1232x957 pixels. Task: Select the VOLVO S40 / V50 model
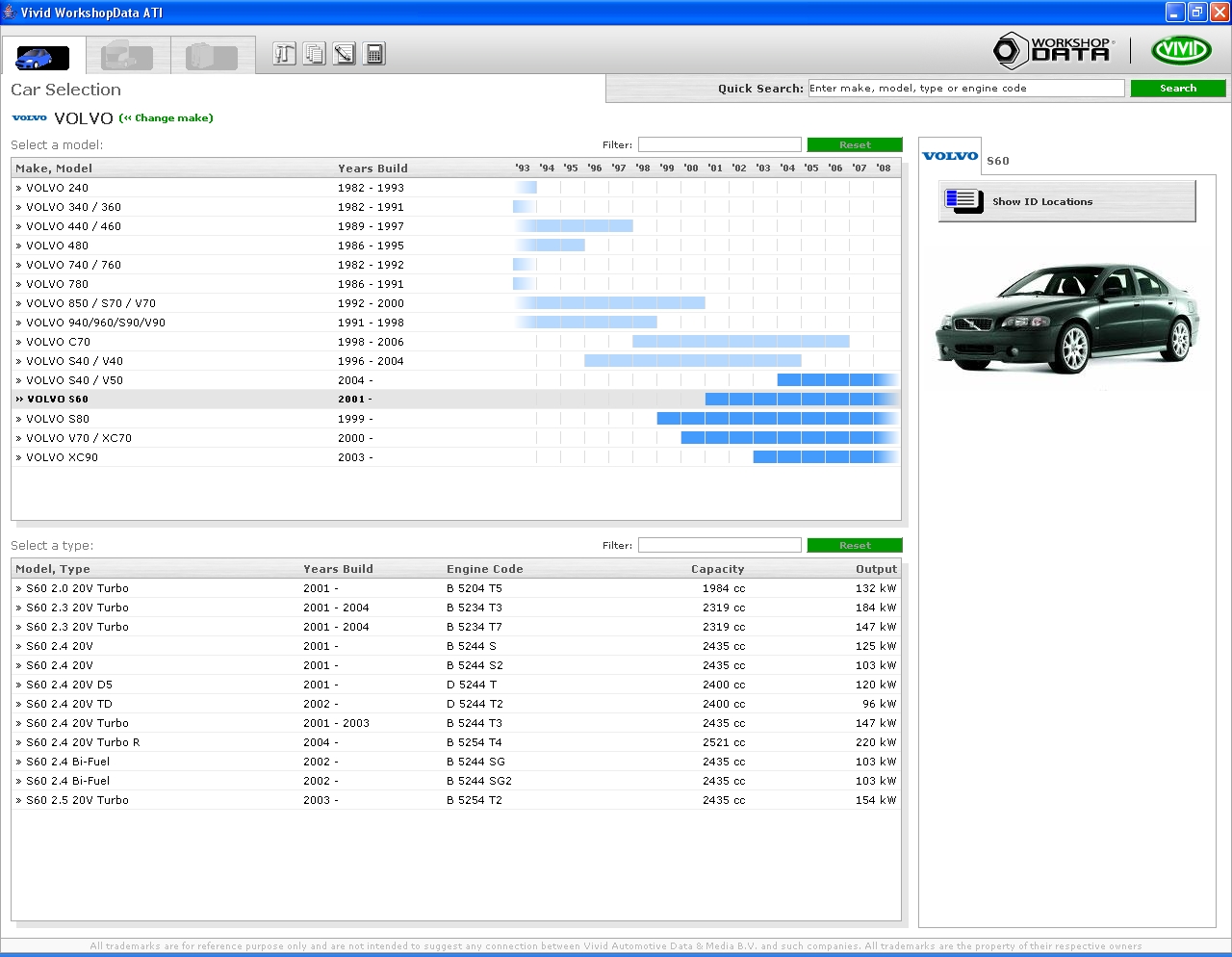tap(456, 380)
